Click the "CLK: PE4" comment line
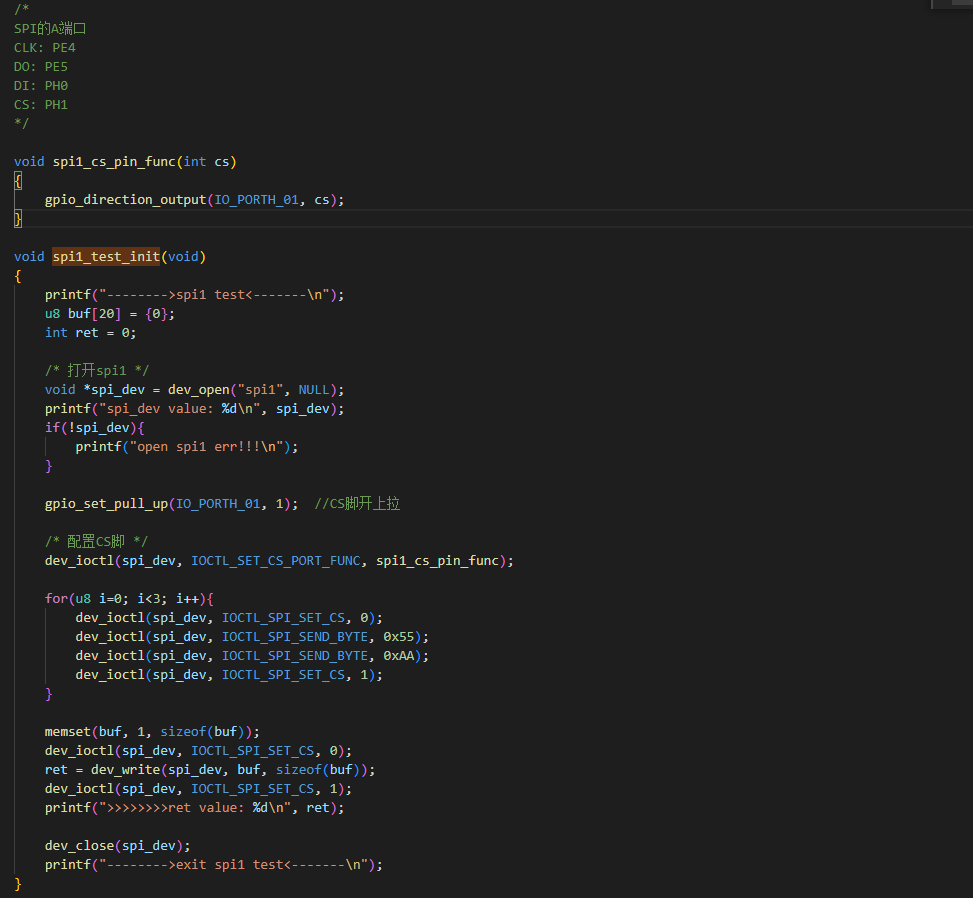Viewport: 973px width, 898px height. pyautogui.click(x=45, y=48)
